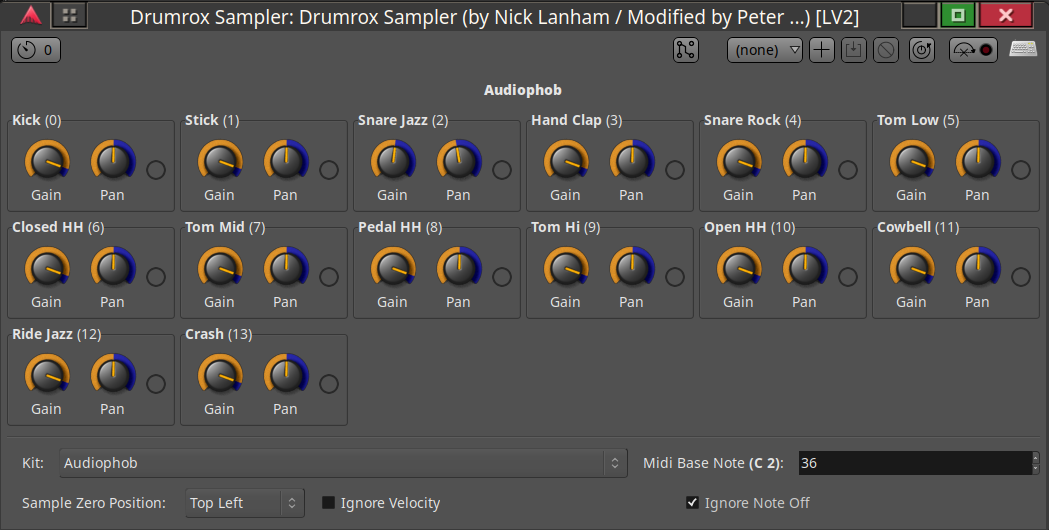1049x530 pixels.
Task: Click the Tom Mid (7) Gain knob
Action: tap(220, 268)
